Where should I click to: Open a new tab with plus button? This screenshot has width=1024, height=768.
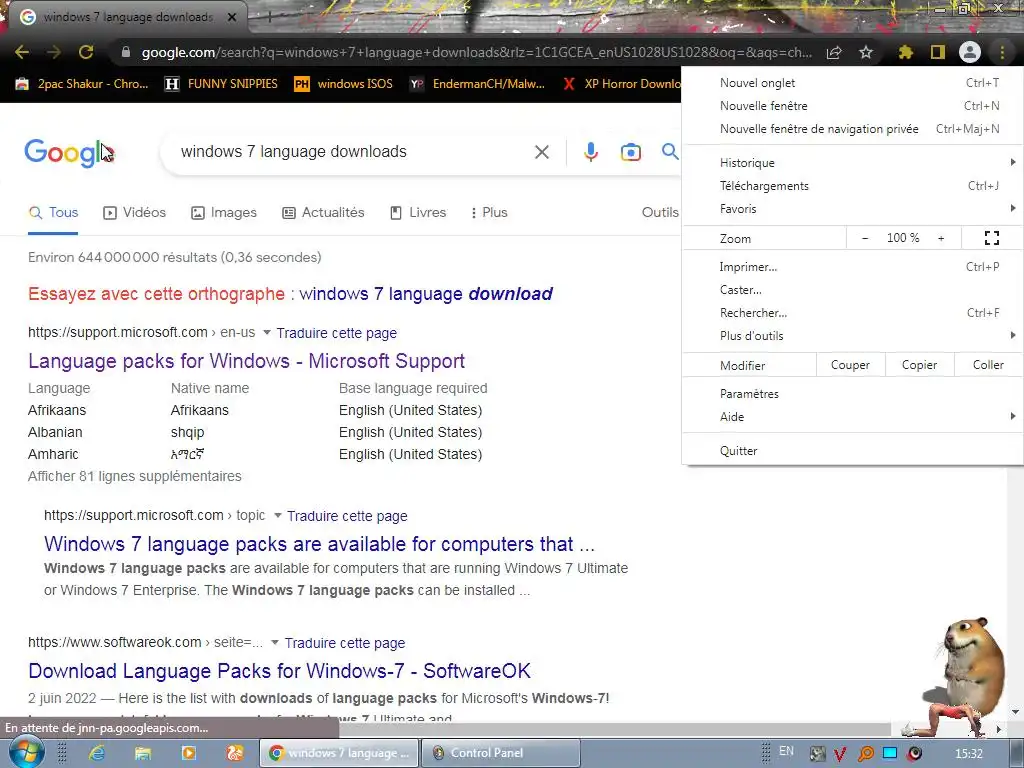coord(268,18)
